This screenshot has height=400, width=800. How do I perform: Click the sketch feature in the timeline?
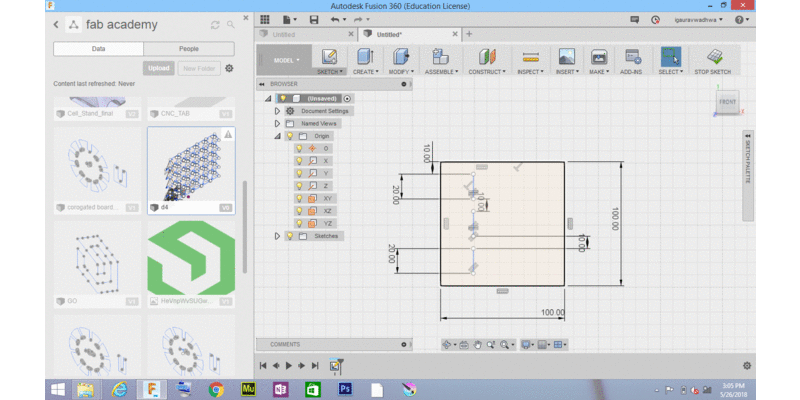(335, 365)
